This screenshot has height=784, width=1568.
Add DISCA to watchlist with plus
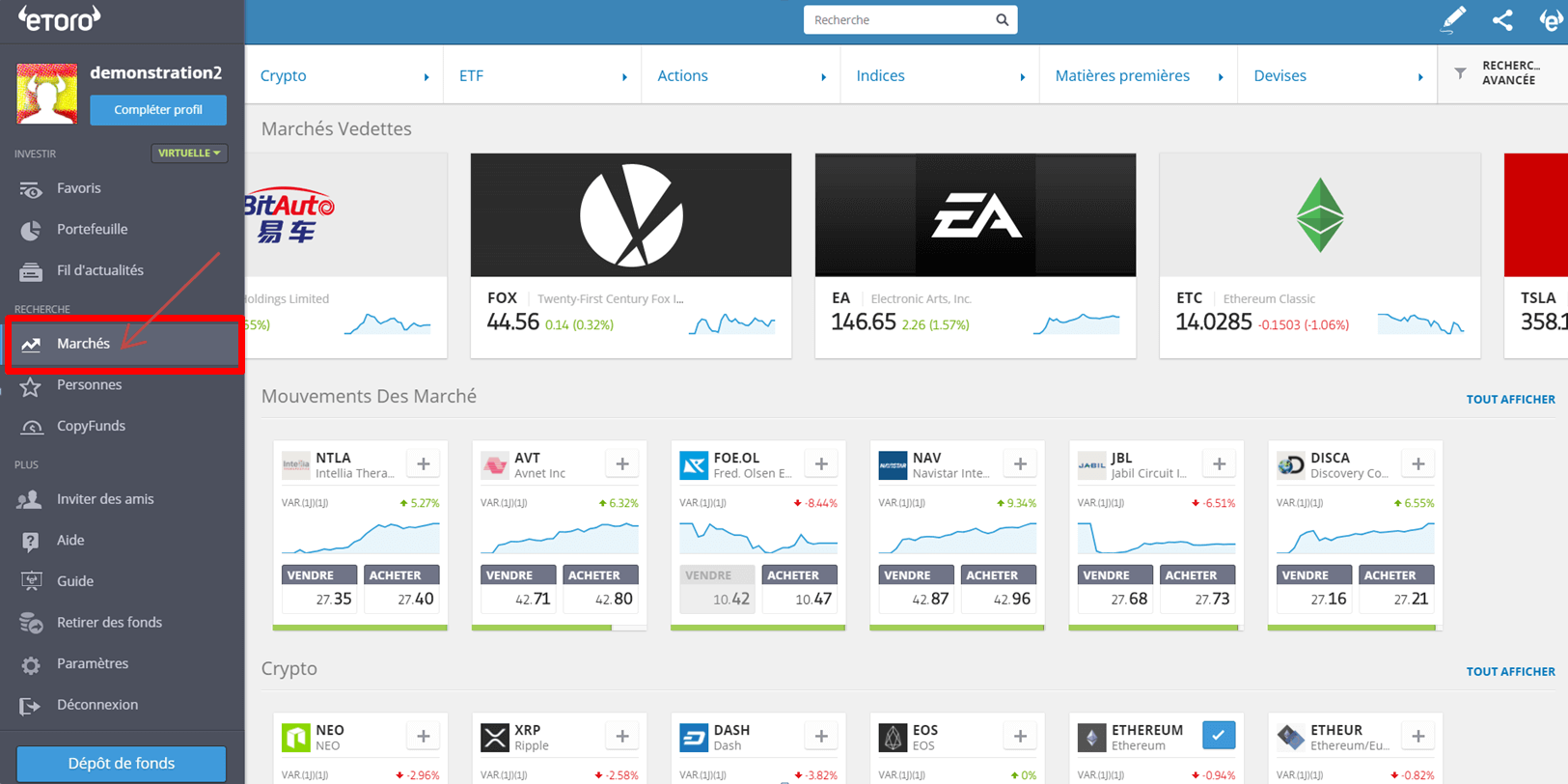coord(1417,464)
